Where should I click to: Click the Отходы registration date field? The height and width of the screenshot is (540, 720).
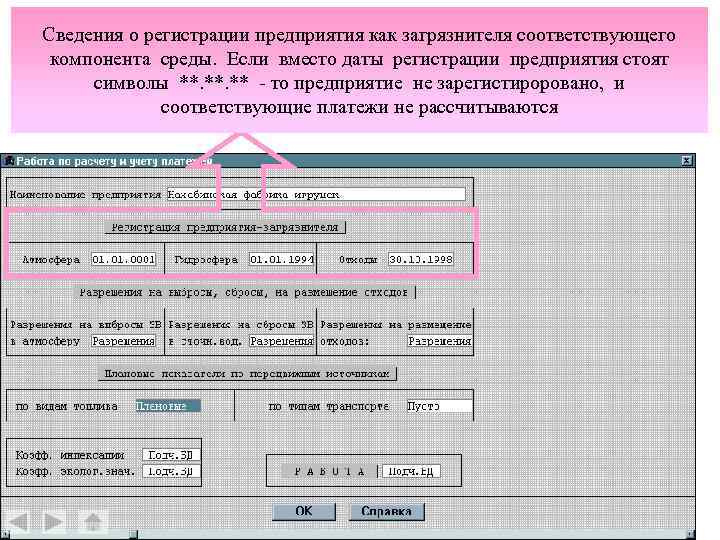[421, 259]
